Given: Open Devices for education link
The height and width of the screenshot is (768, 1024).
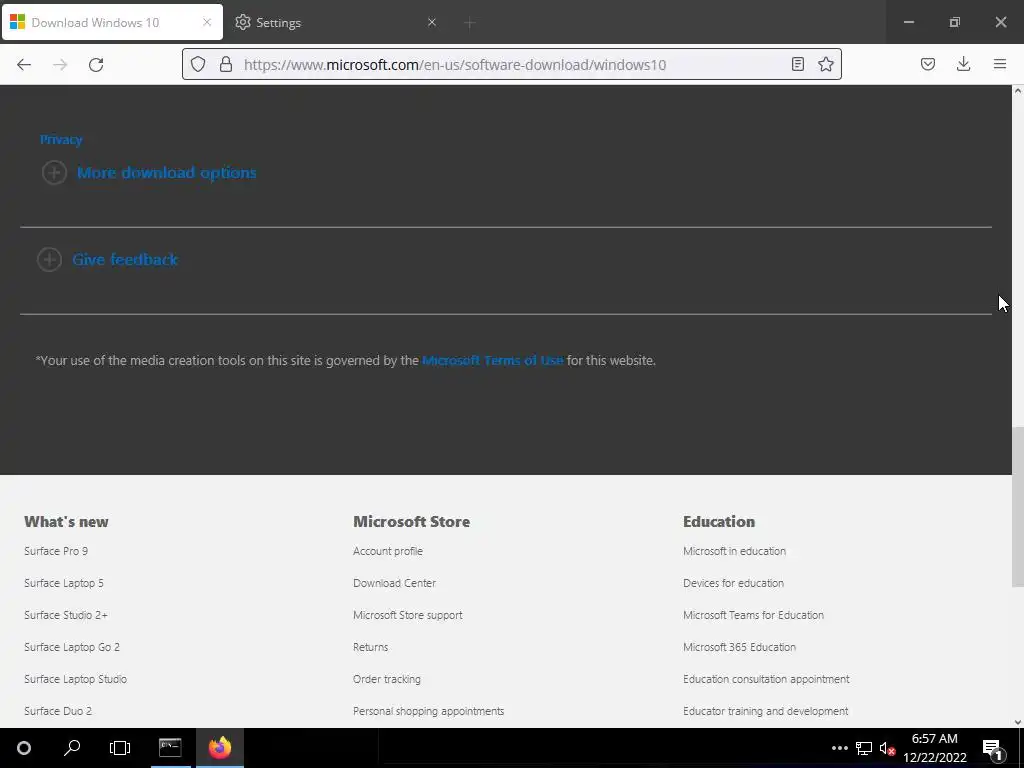Looking at the screenshot, I should (733, 583).
